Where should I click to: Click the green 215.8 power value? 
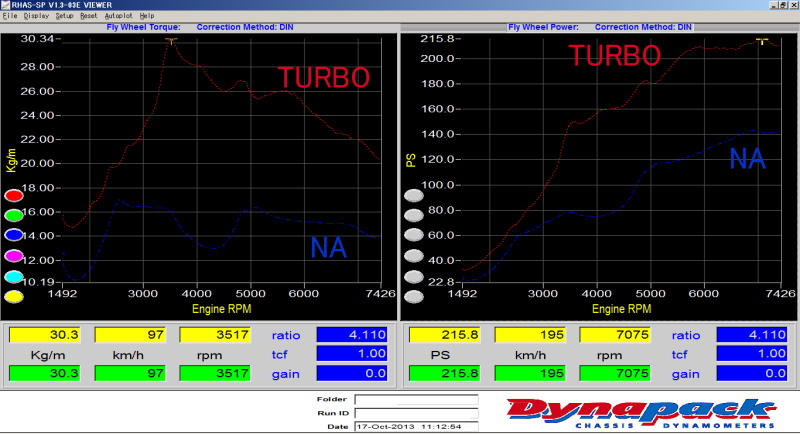[445, 373]
